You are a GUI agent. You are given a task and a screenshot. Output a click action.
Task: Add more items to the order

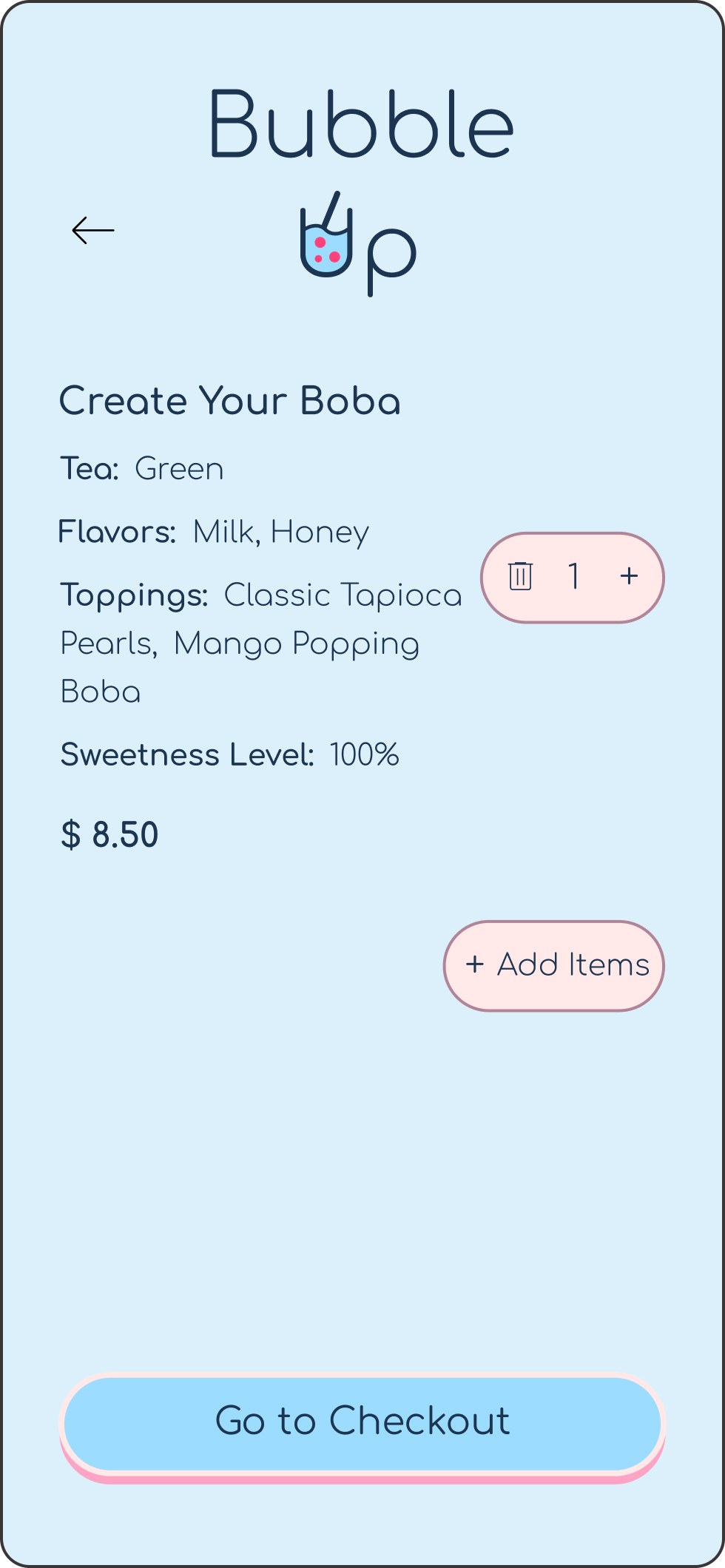[554, 965]
